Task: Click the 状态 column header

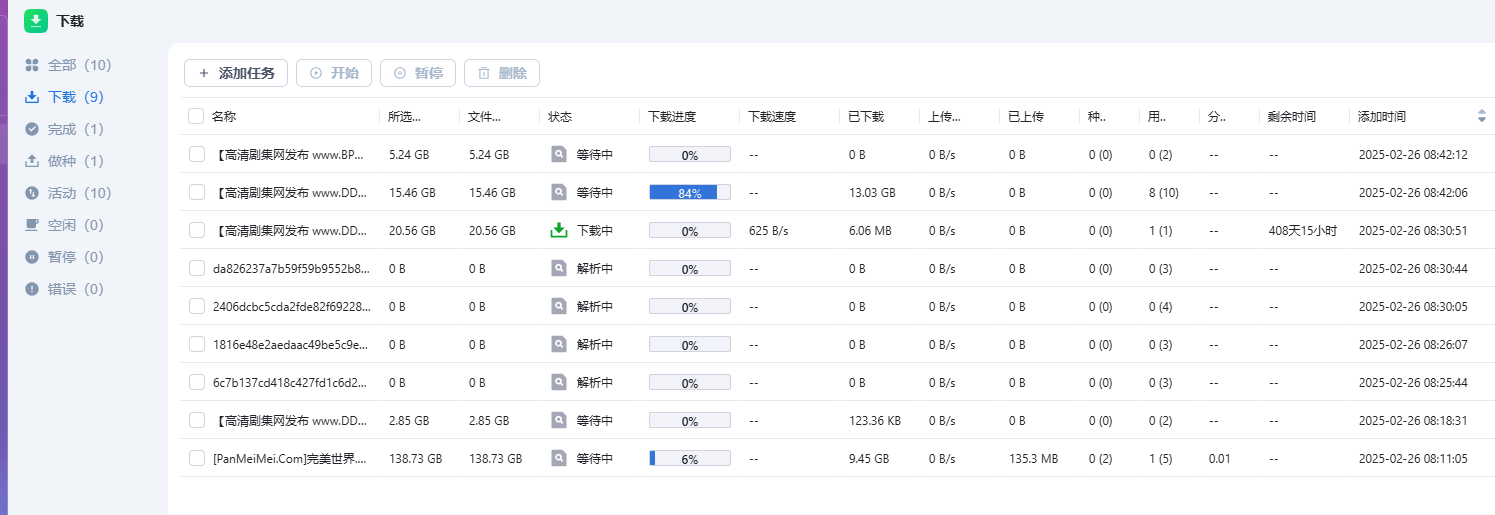Action: 560,116
